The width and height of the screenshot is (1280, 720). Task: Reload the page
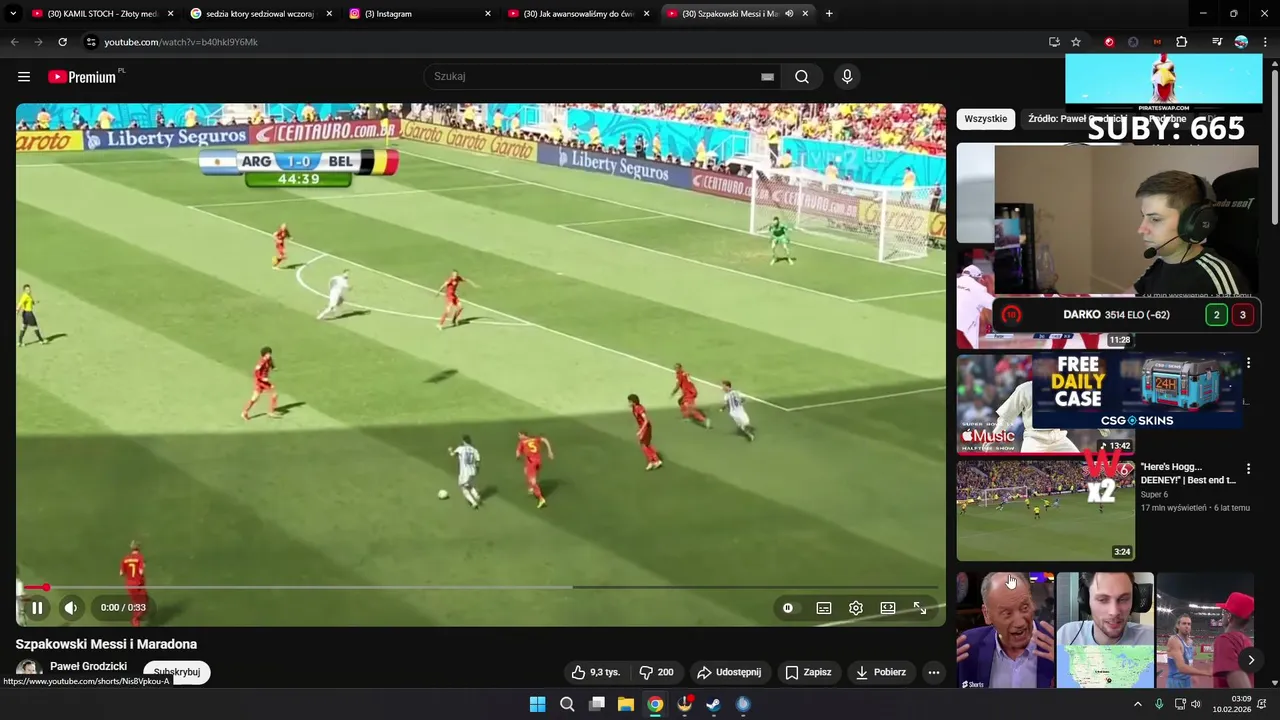click(x=62, y=42)
